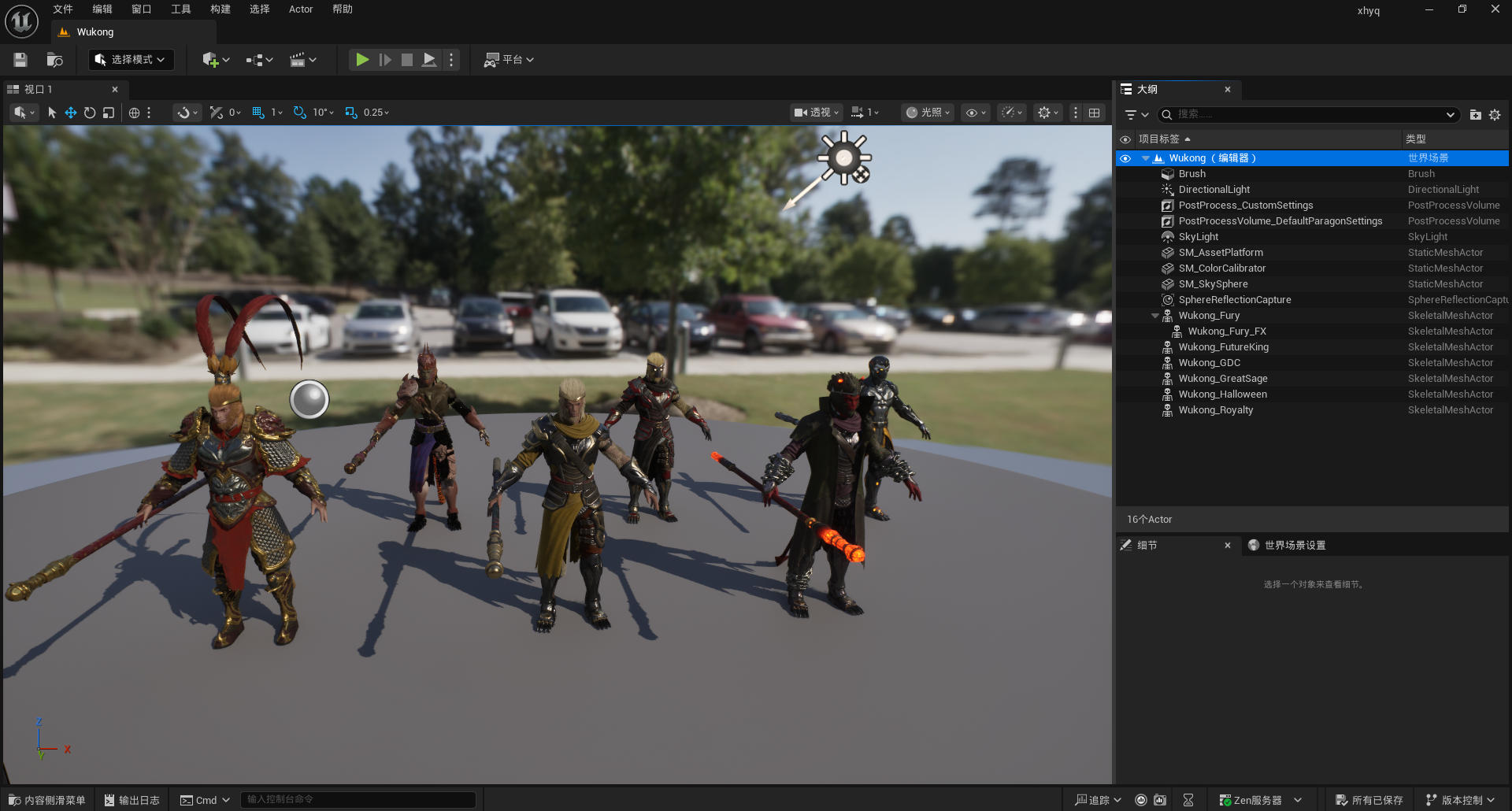Screen dimensions: 1512x811
Task: Open the viewport settings gear dropdown
Action: pos(1048,113)
